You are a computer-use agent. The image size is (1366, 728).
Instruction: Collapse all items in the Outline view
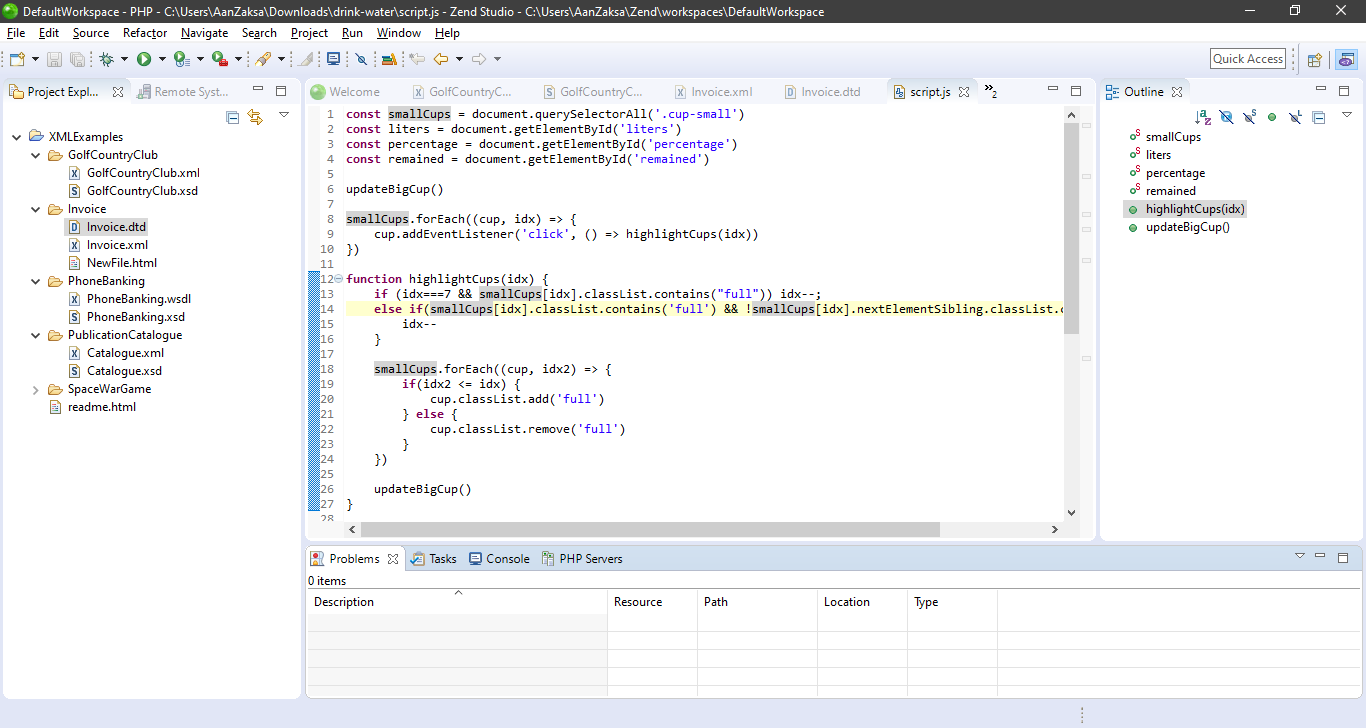point(1318,117)
